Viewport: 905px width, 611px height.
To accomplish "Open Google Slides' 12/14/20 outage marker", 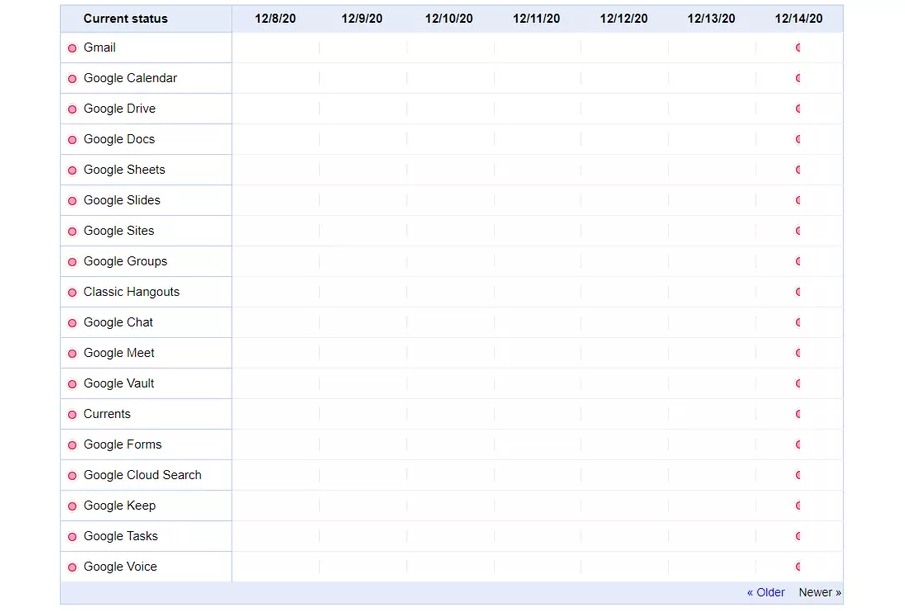I will pos(798,201).
